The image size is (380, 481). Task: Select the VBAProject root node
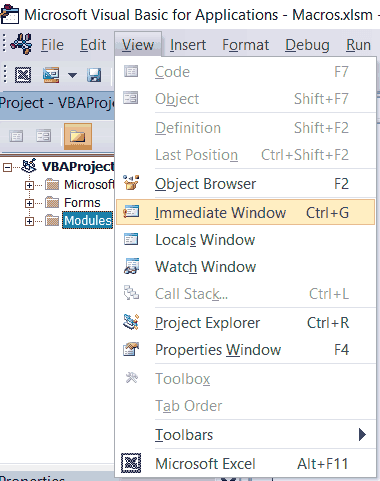[x=78, y=167]
